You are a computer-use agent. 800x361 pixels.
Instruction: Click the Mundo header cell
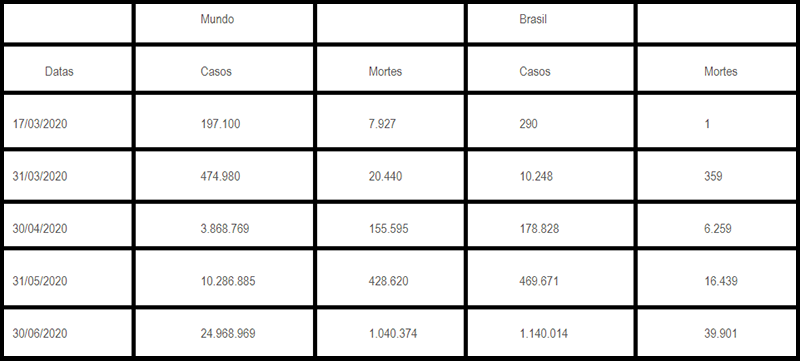pyautogui.click(x=223, y=23)
